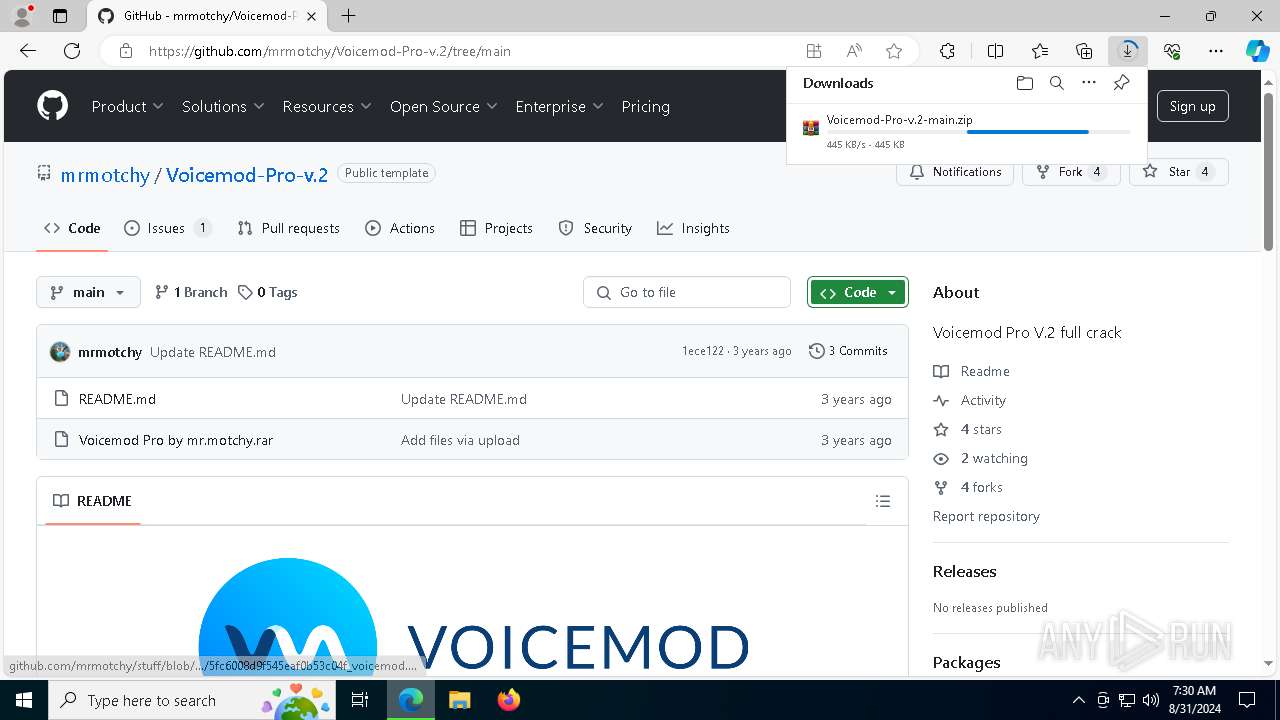The height and width of the screenshot is (720, 1280).
Task: Click the Sign up button
Action: (1192, 106)
